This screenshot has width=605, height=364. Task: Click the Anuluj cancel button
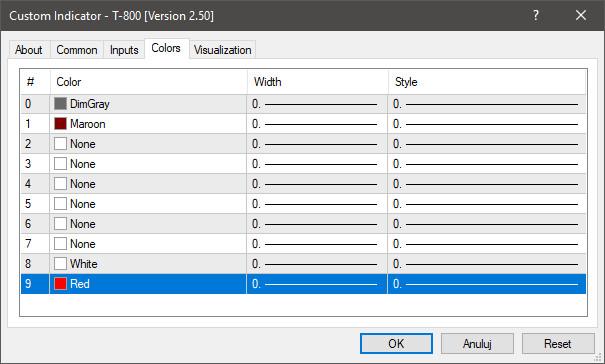(x=477, y=344)
